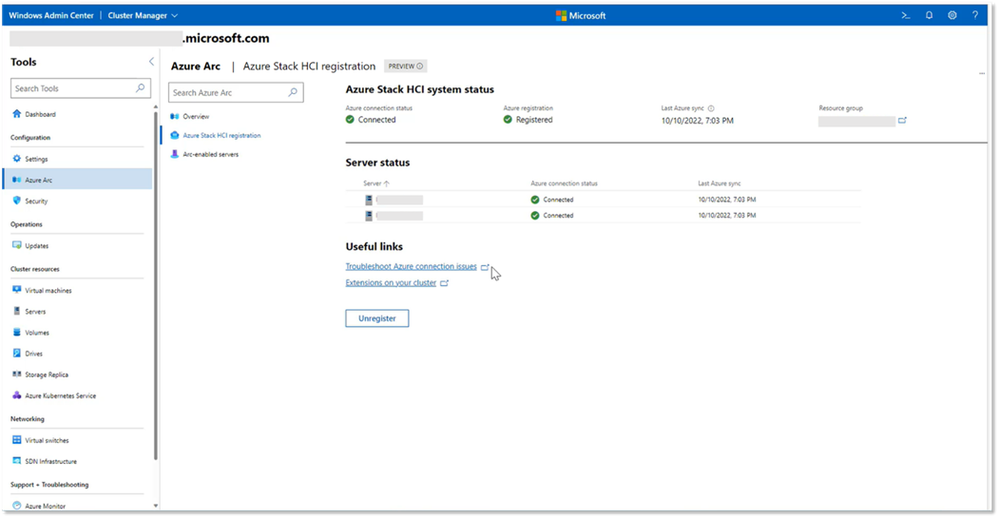This screenshot has width=999, height=518.
Task: Click Last Azure sync info icon
Action: pos(711,108)
